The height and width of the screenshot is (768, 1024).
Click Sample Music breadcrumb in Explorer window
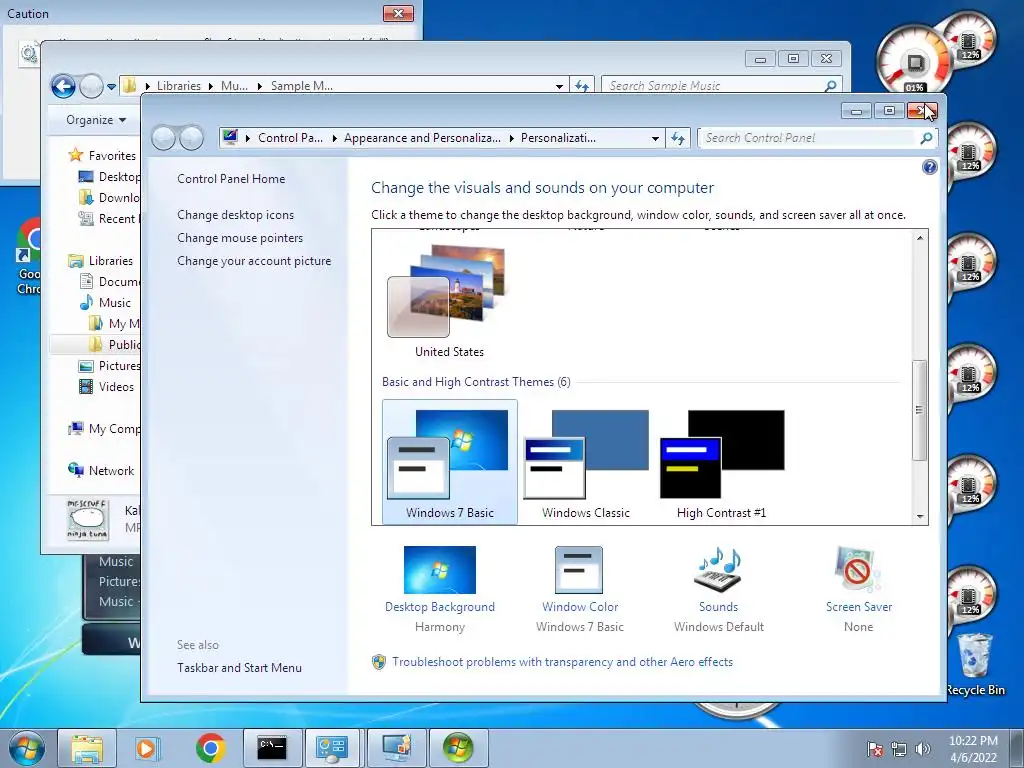302,86
